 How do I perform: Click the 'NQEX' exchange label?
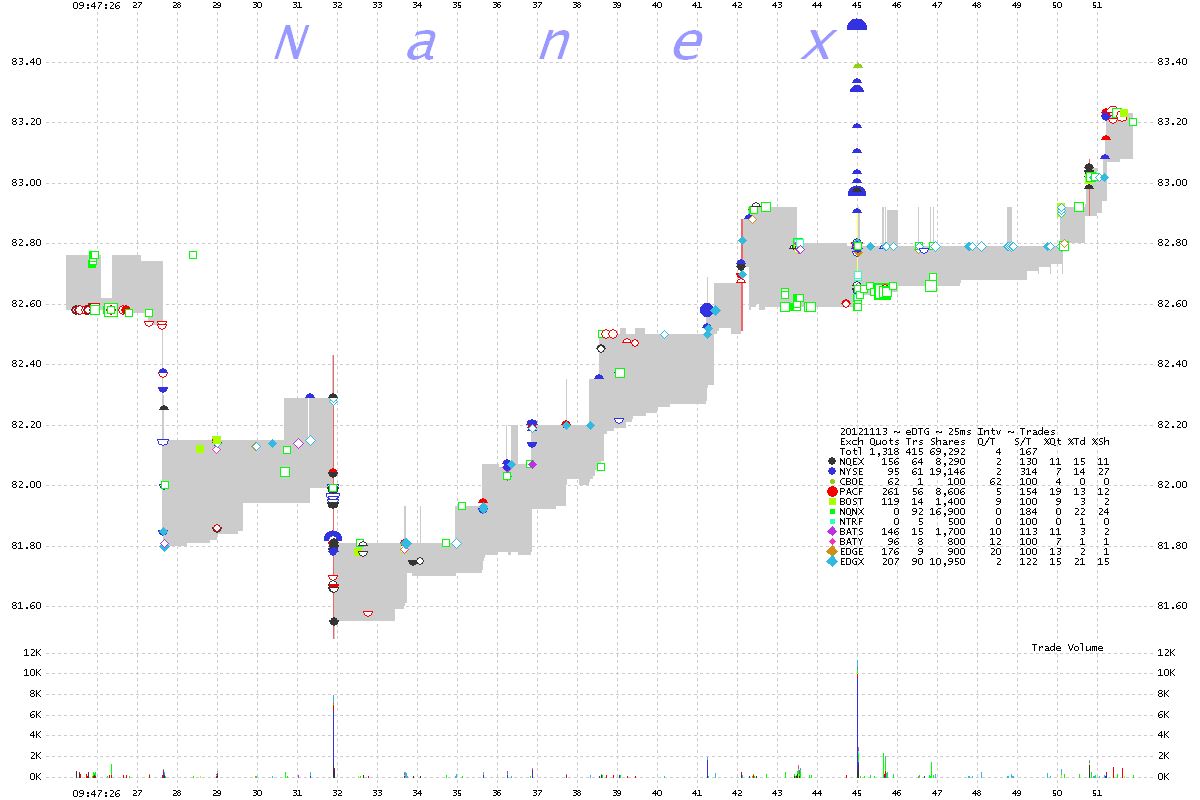click(x=851, y=461)
